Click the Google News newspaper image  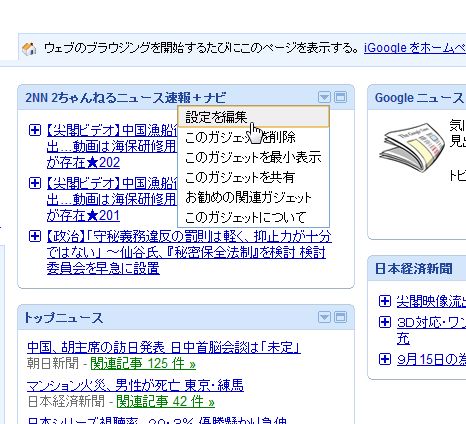point(411,146)
